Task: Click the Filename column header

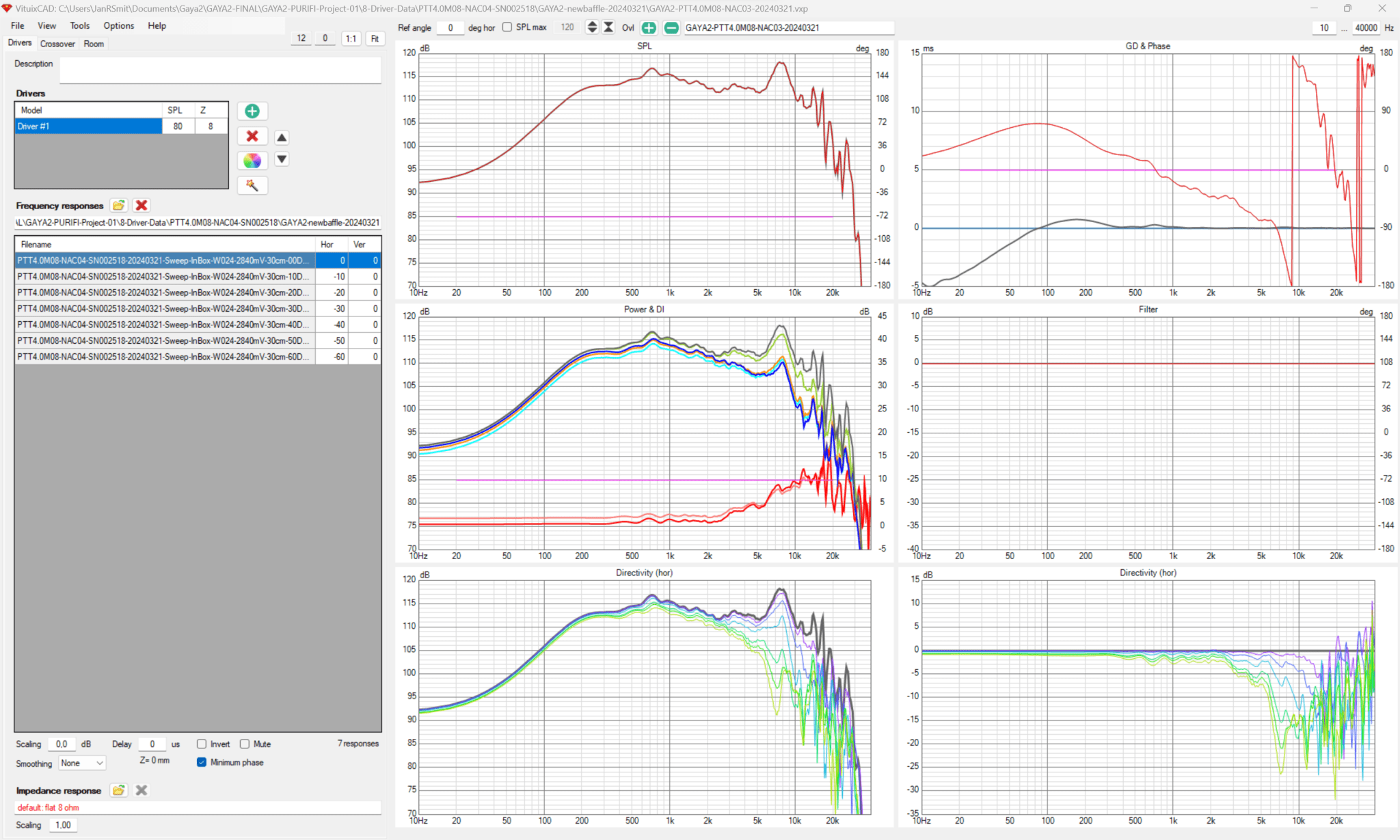Action: (x=165, y=244)
